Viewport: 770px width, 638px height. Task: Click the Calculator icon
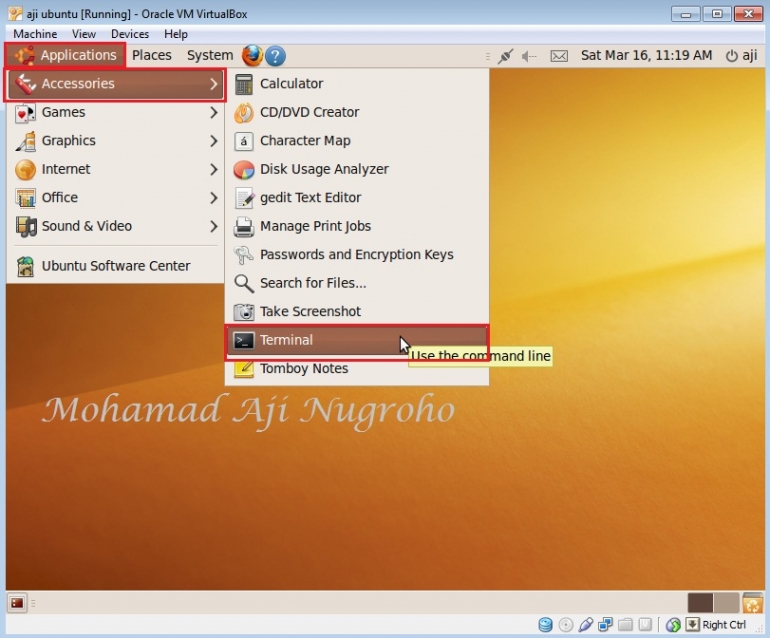(x=244, y=84)
